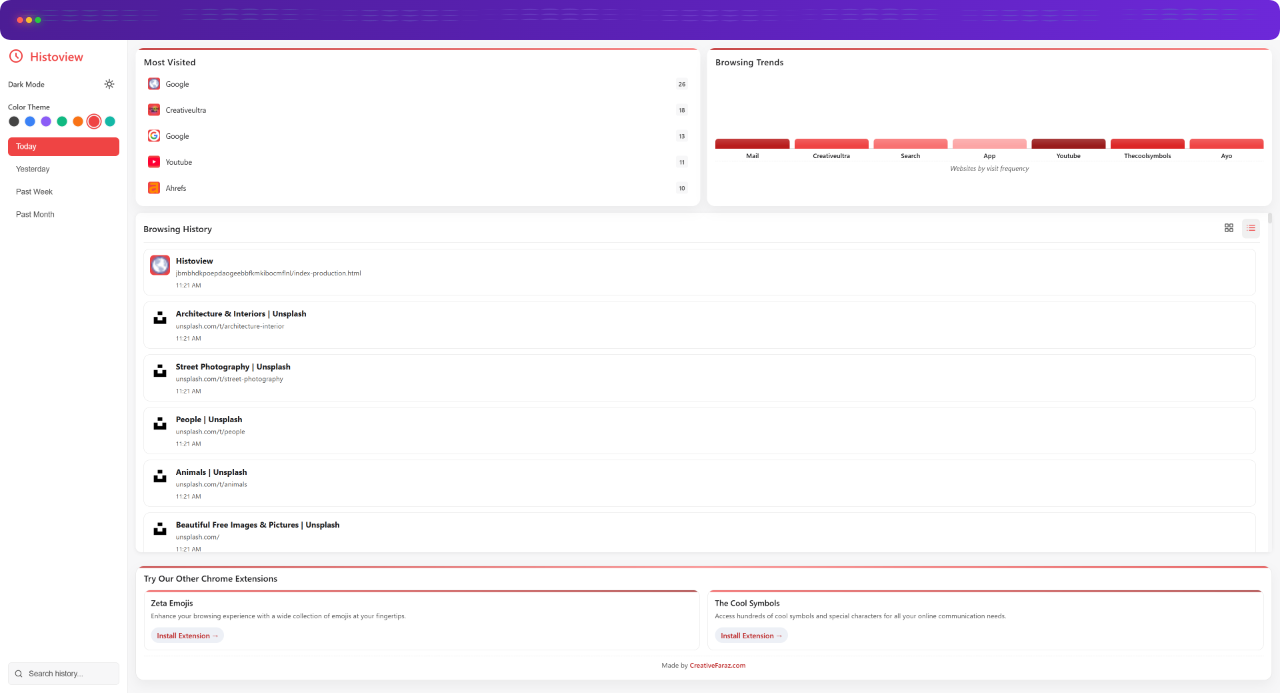Select the red color theme
Viewport: 1280px width, 693px height.
tap(94, 121)
